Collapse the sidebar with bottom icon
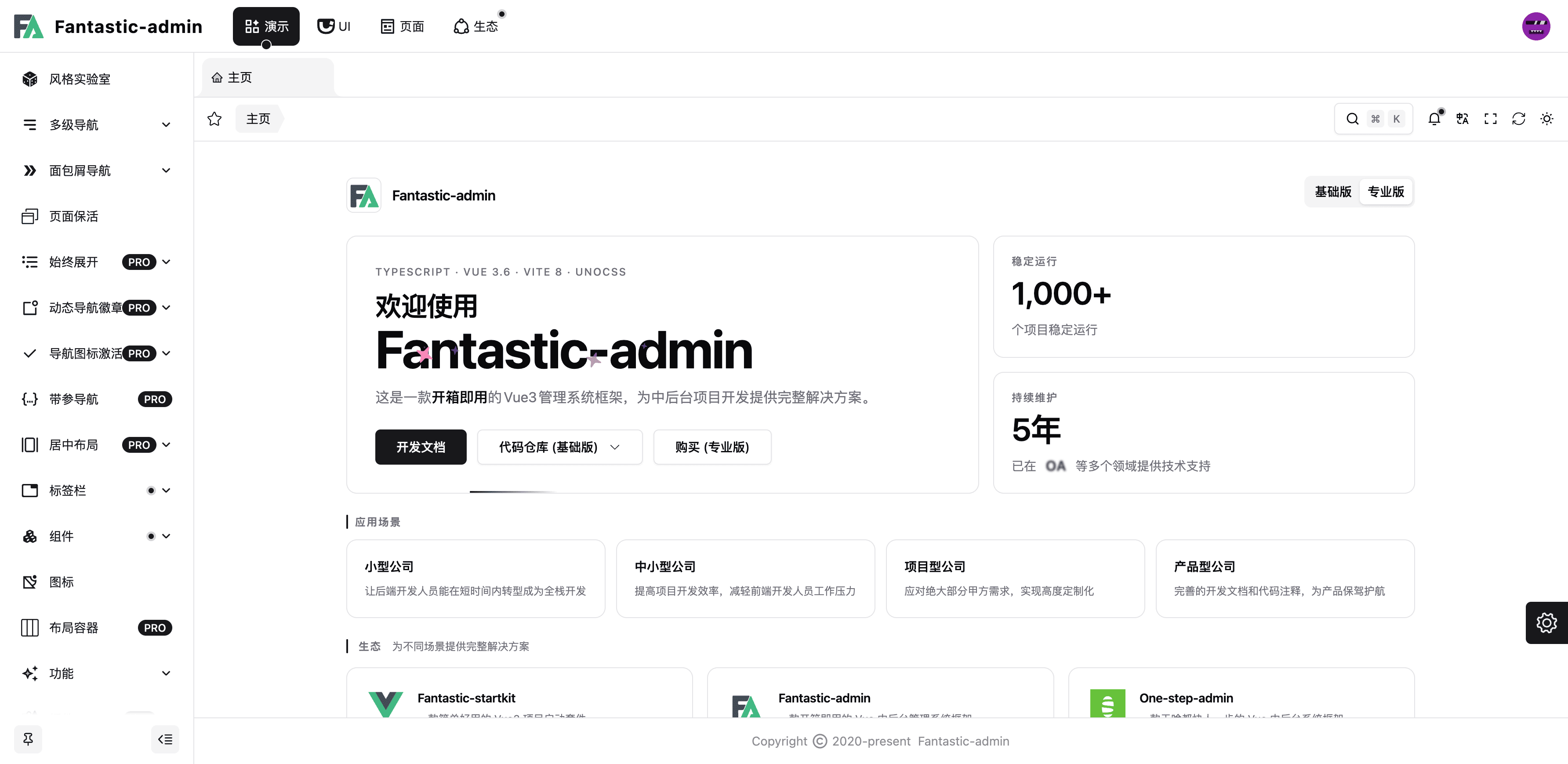Viewport: 1568px width, 764px height. 165,739
